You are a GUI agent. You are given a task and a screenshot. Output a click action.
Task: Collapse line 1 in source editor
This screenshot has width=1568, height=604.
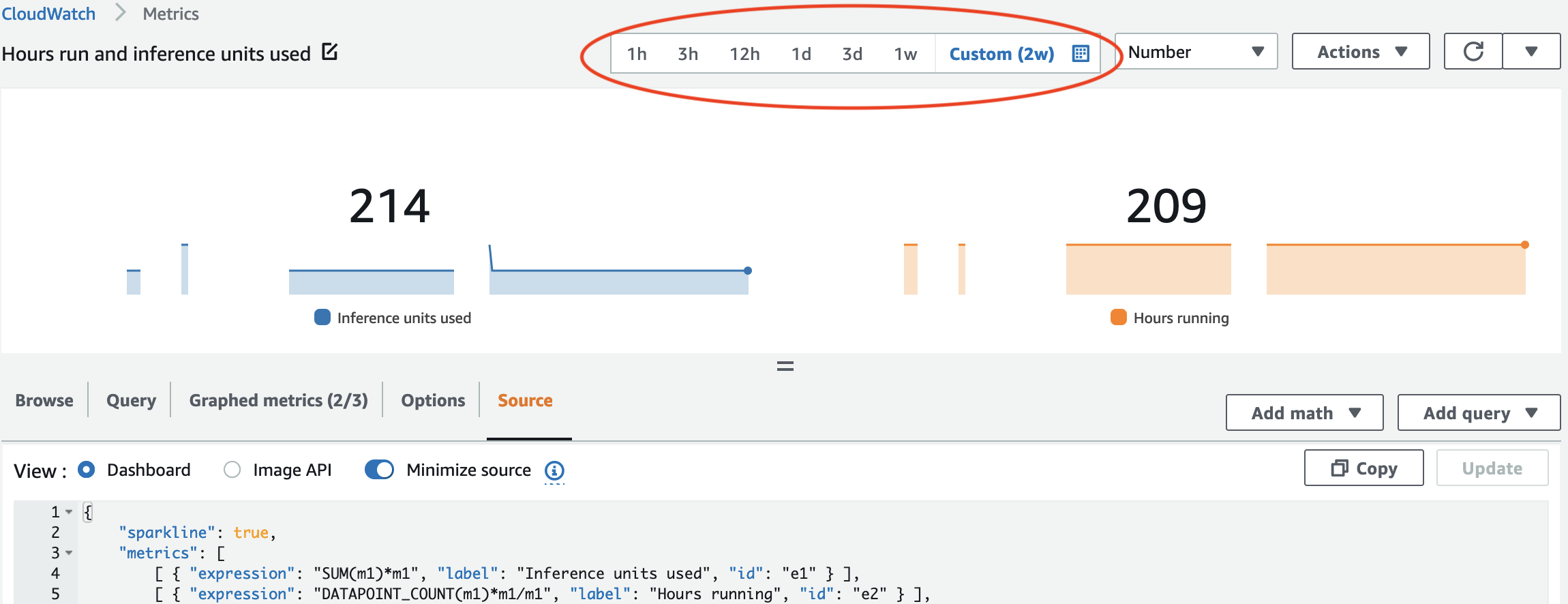(x=69, y=512)
